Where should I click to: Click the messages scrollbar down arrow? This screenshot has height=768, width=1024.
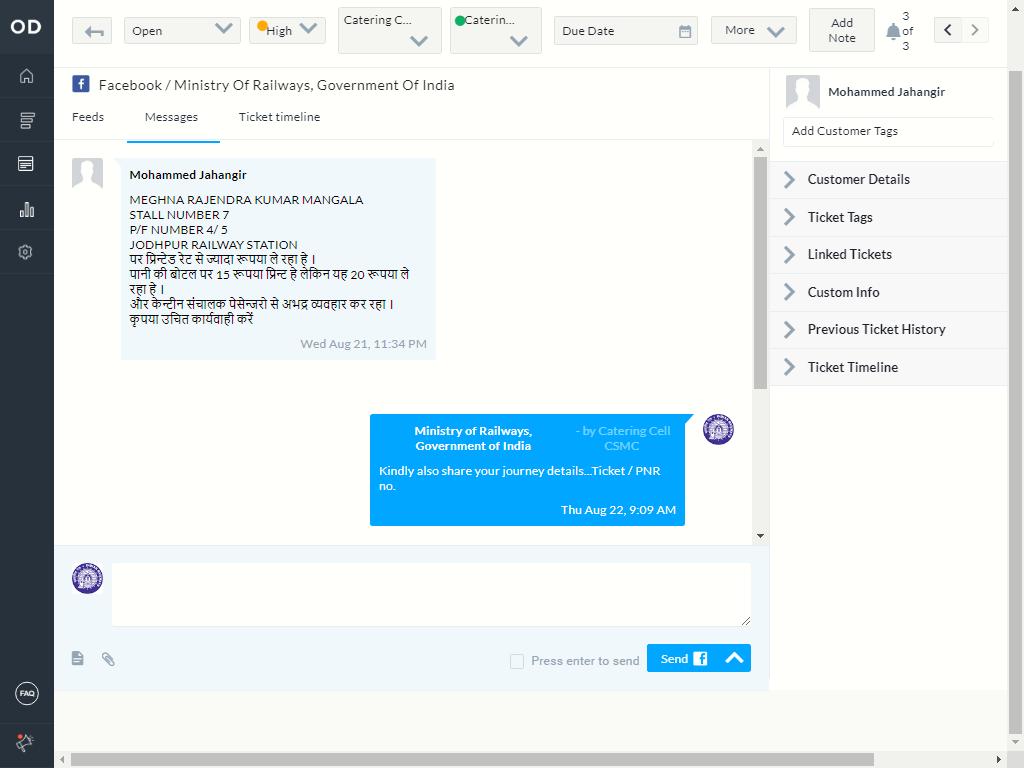point(760,536)
